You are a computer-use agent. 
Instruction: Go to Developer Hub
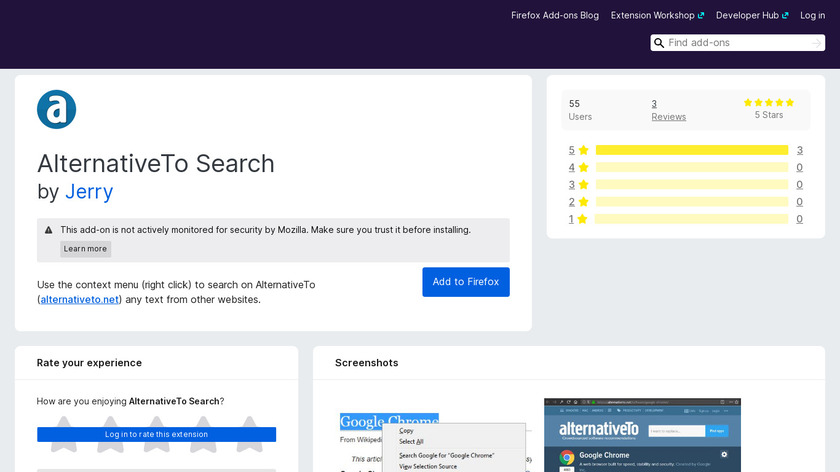748,16
